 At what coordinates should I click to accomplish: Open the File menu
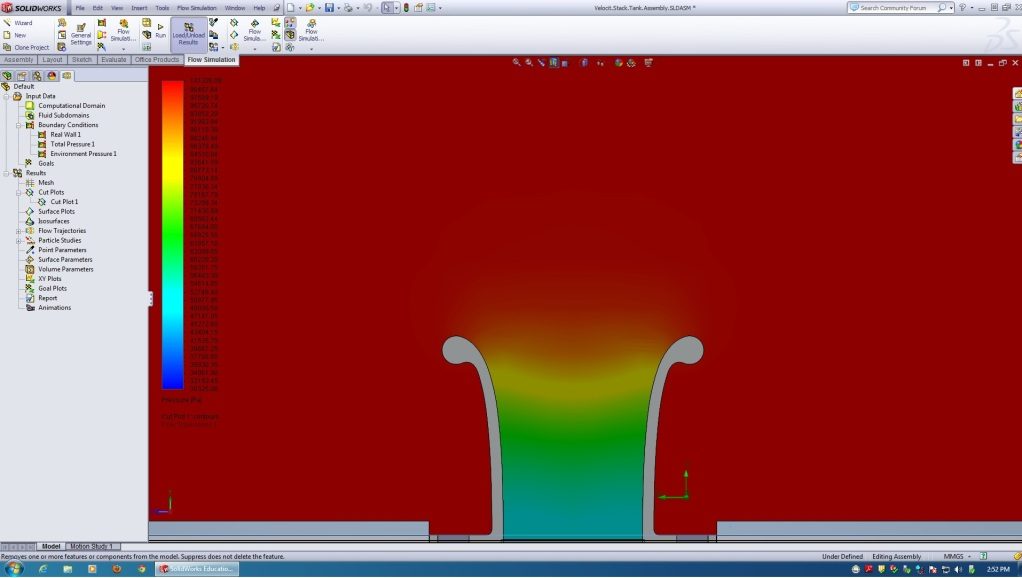pyautogui.click(x=80, y=8)
